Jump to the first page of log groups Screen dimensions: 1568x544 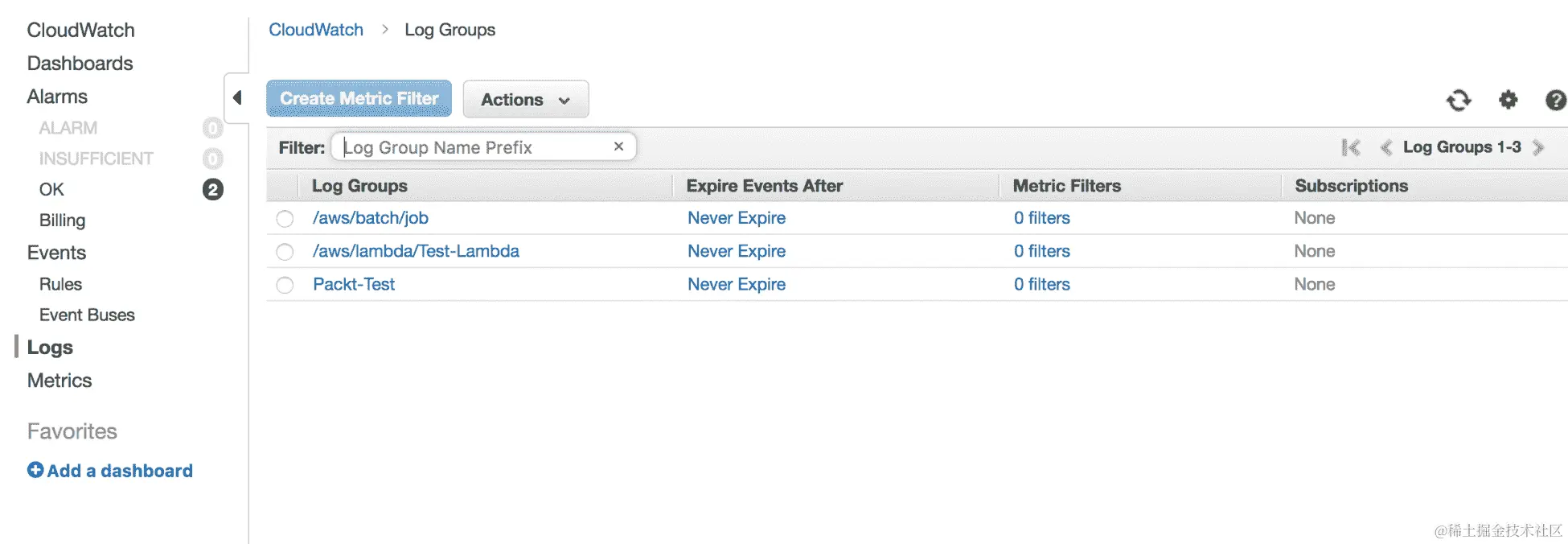click(1351, 147)
